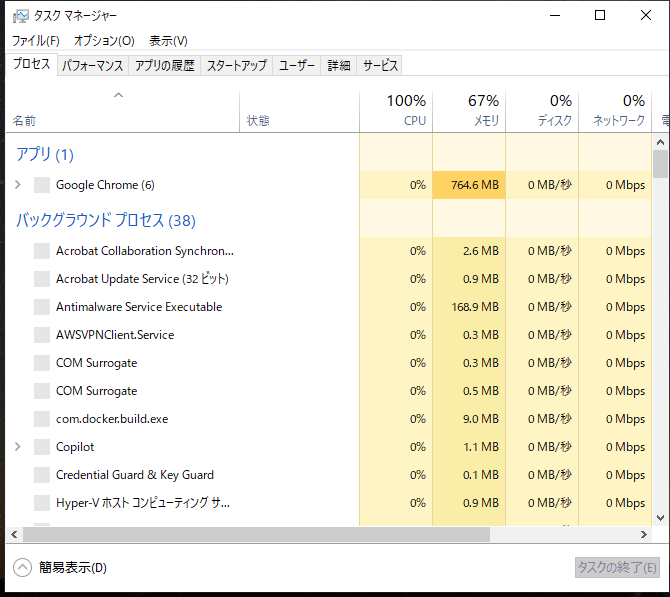Click the Antimalware Service Executable icon
Image resolution: width=670 pixels, height=597 pixels.
click(41, 307)
